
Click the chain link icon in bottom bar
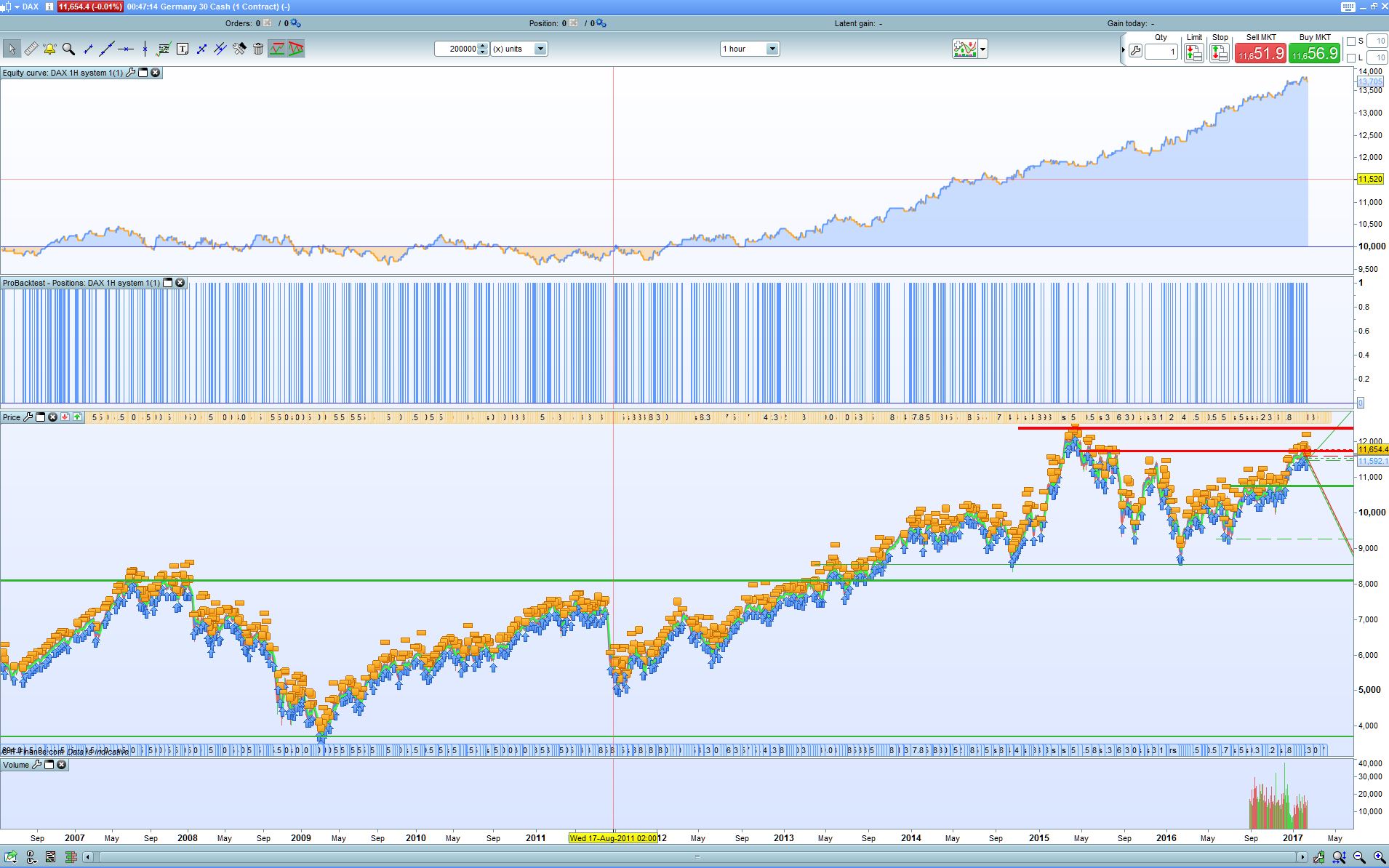point(32,857)
